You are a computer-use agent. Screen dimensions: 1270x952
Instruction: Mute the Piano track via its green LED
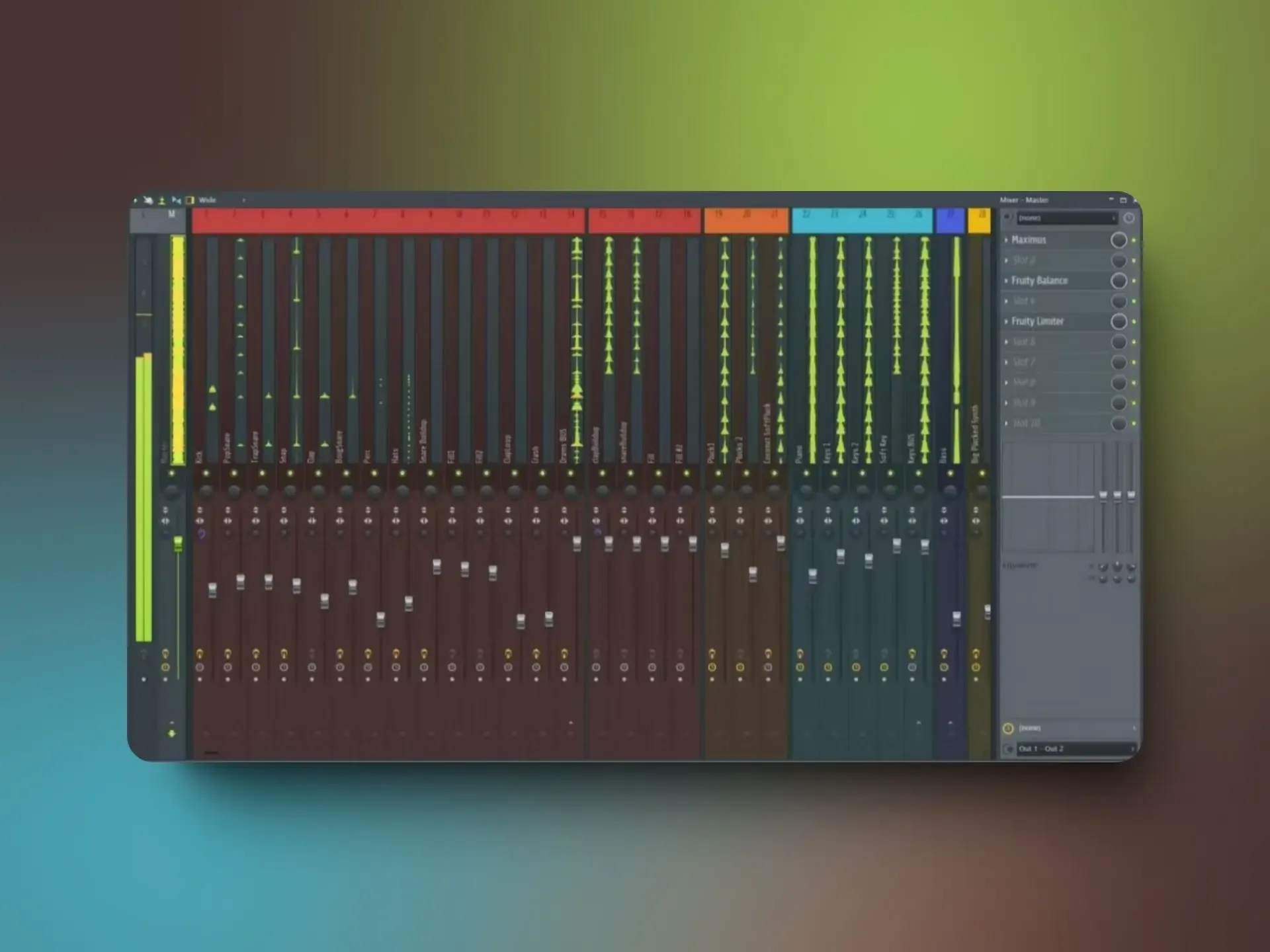point(806,473)
